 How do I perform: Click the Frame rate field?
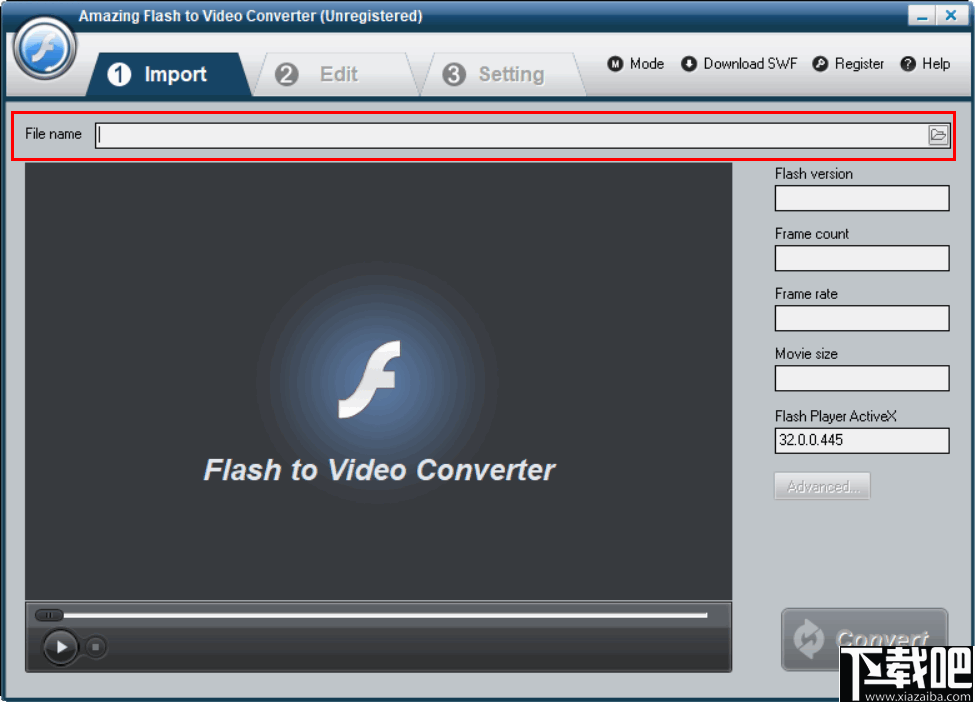click(861, 318)
